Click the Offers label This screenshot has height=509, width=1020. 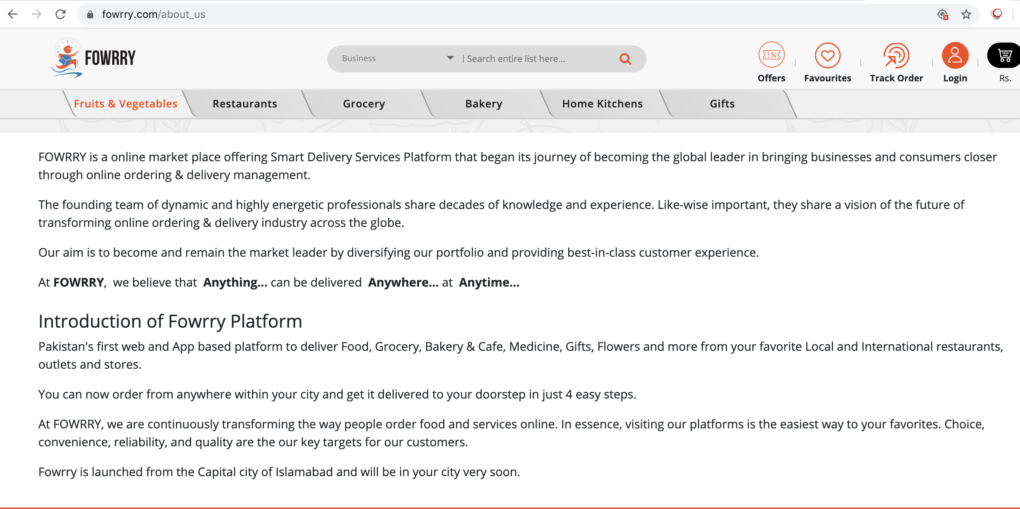pyautogui.click(x=772, y=78)
